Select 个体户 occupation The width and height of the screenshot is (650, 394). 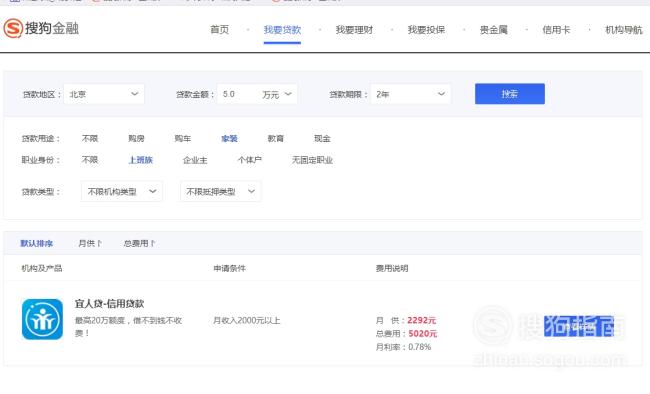coord(250,160)
